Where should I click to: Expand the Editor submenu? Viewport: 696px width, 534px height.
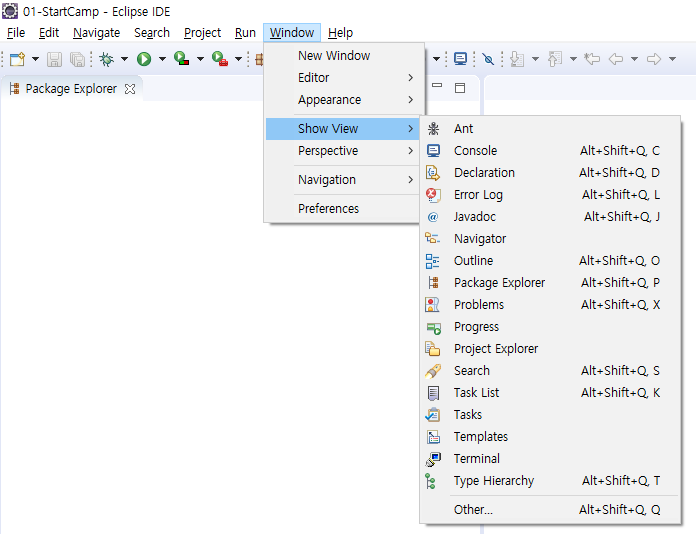[342, 78]
